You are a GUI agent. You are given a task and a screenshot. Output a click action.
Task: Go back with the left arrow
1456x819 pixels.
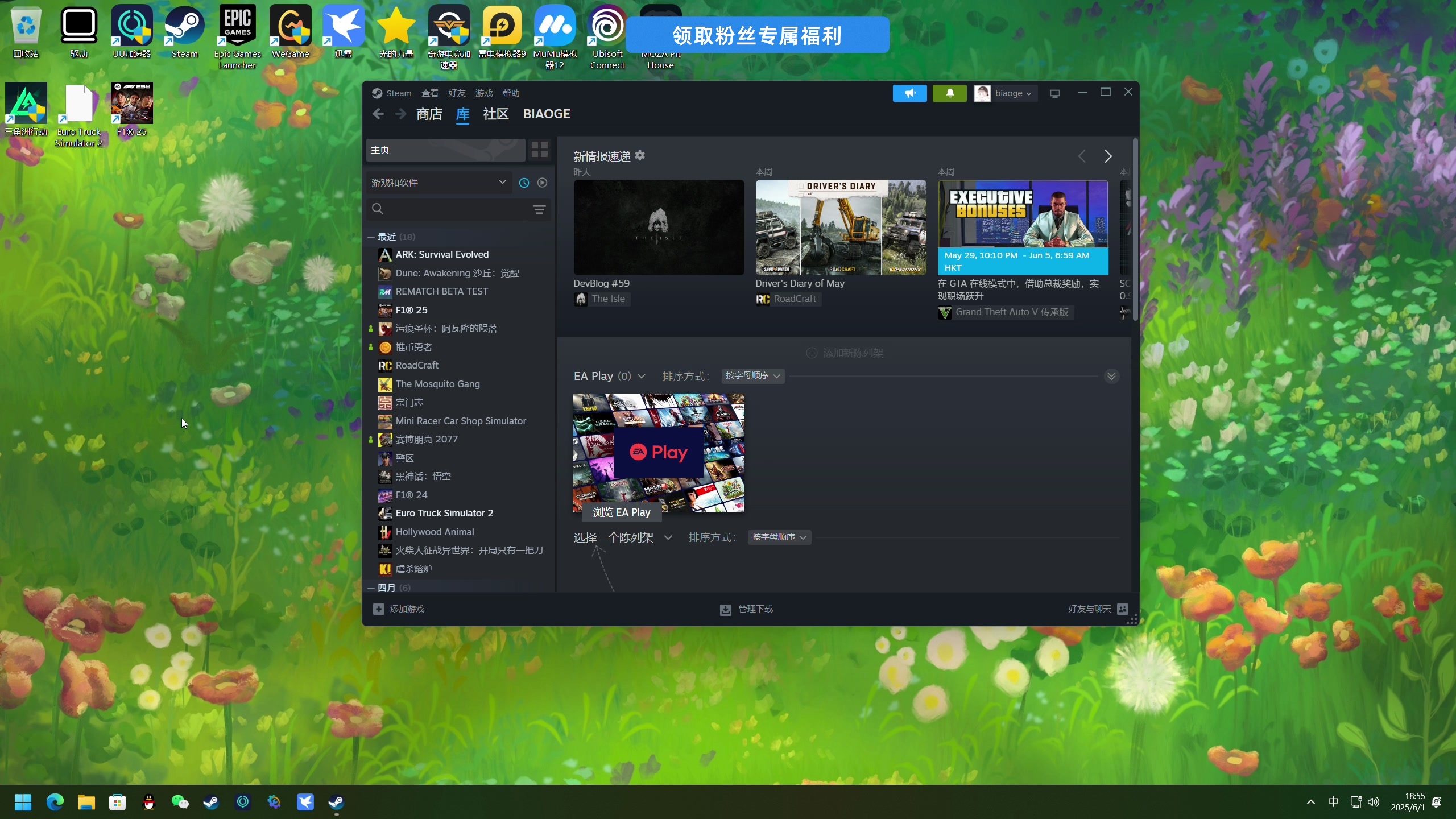pyautogui.click(x=378, y=114)
